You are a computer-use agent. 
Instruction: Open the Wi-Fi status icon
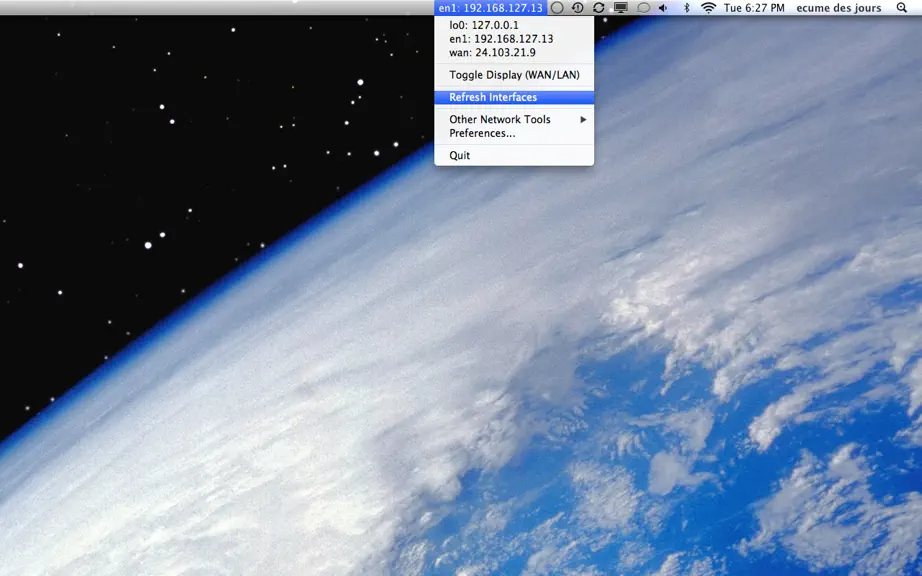coord(709,8)
